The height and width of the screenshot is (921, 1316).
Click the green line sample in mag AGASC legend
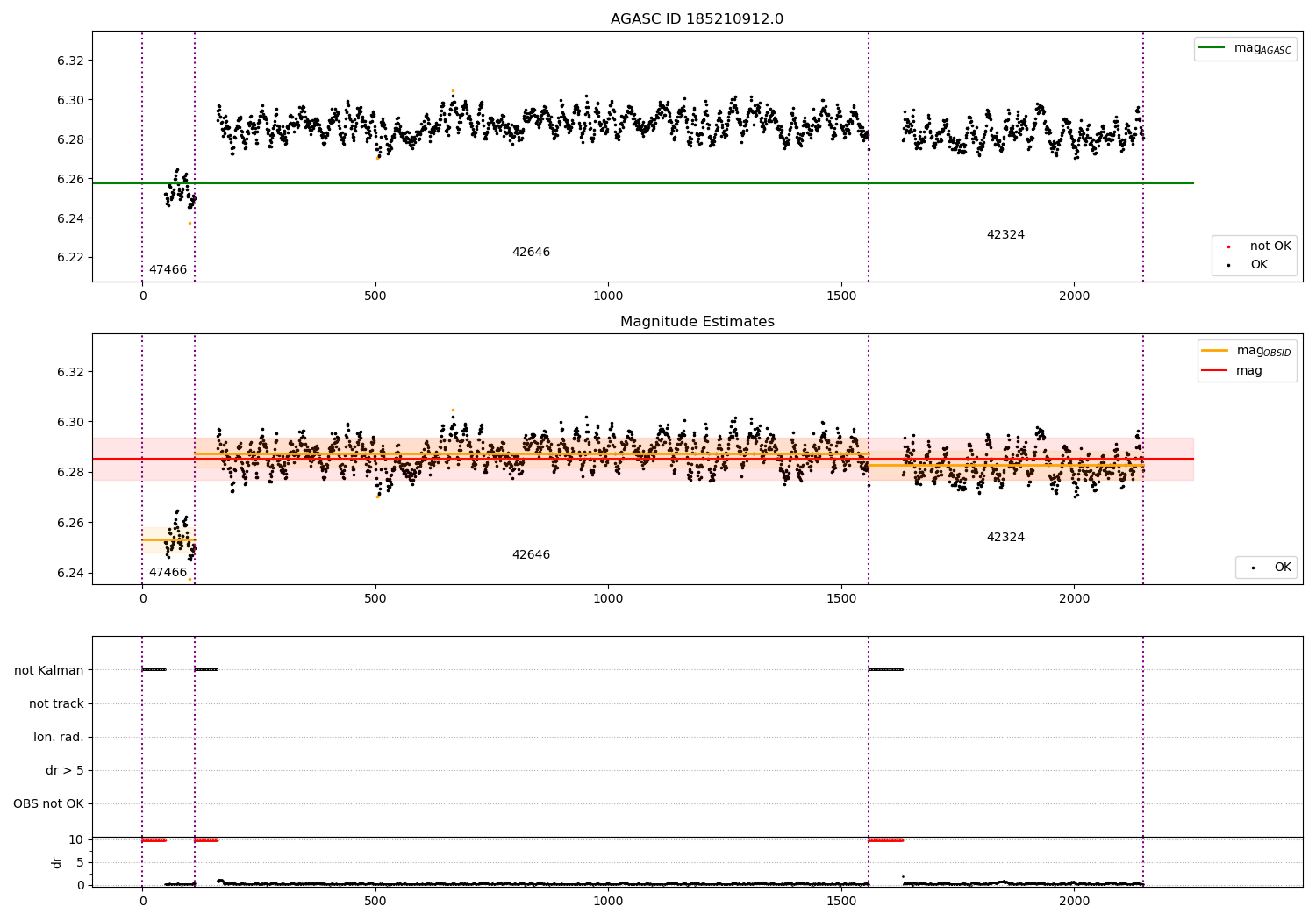[1212, 48]
